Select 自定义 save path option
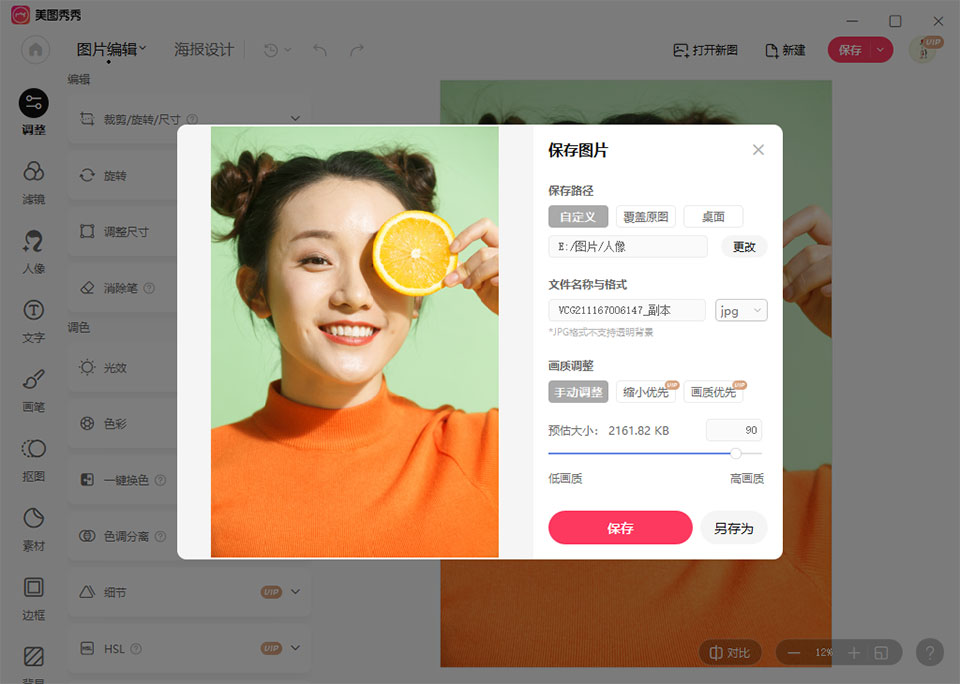 [578, 216]
